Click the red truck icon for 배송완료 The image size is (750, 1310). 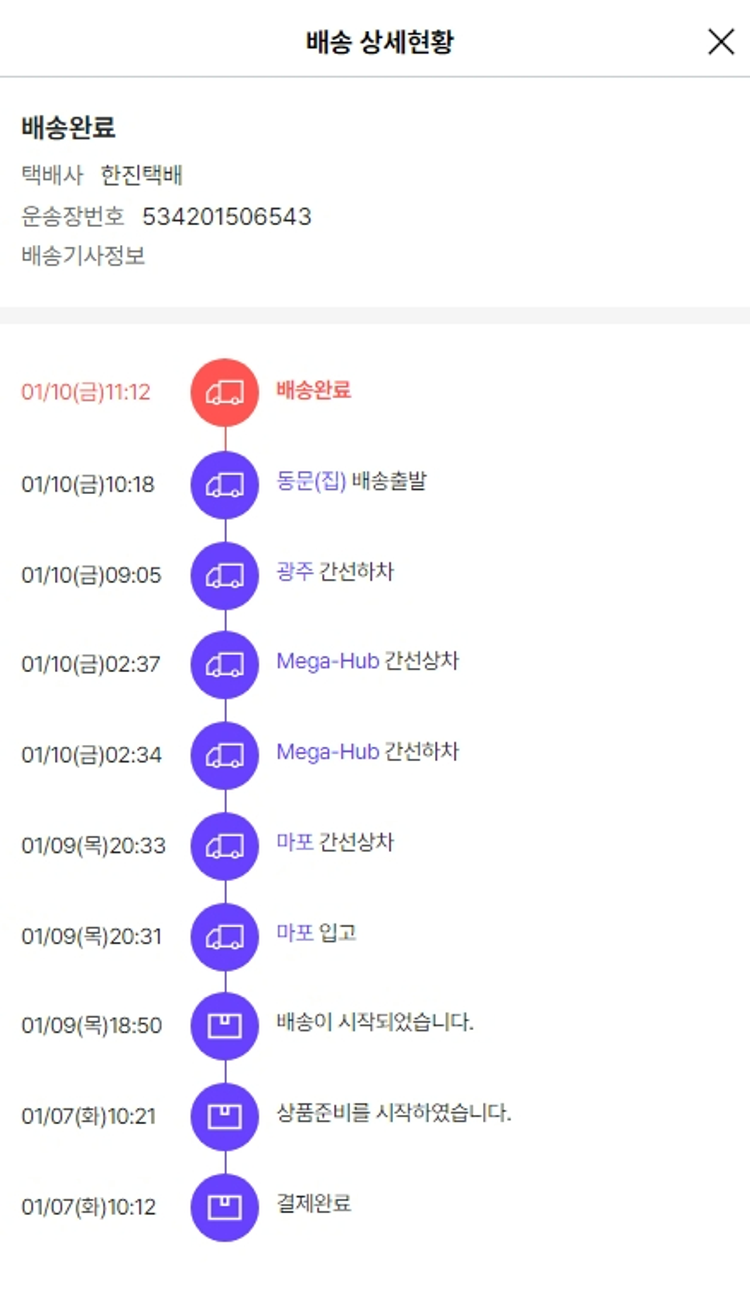[x=225, y=392]
